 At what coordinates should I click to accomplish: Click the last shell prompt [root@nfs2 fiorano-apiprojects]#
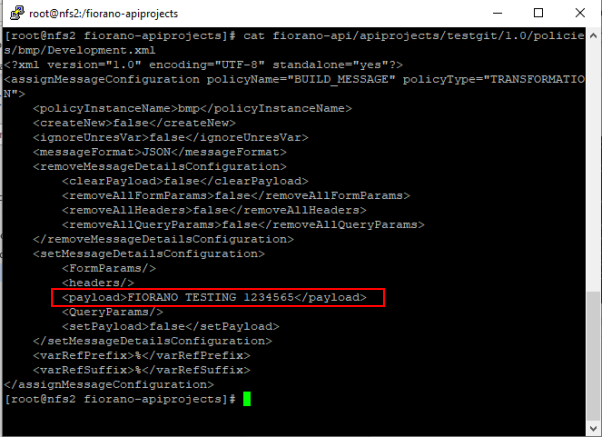pyautogui.click(x=120, y=399)
